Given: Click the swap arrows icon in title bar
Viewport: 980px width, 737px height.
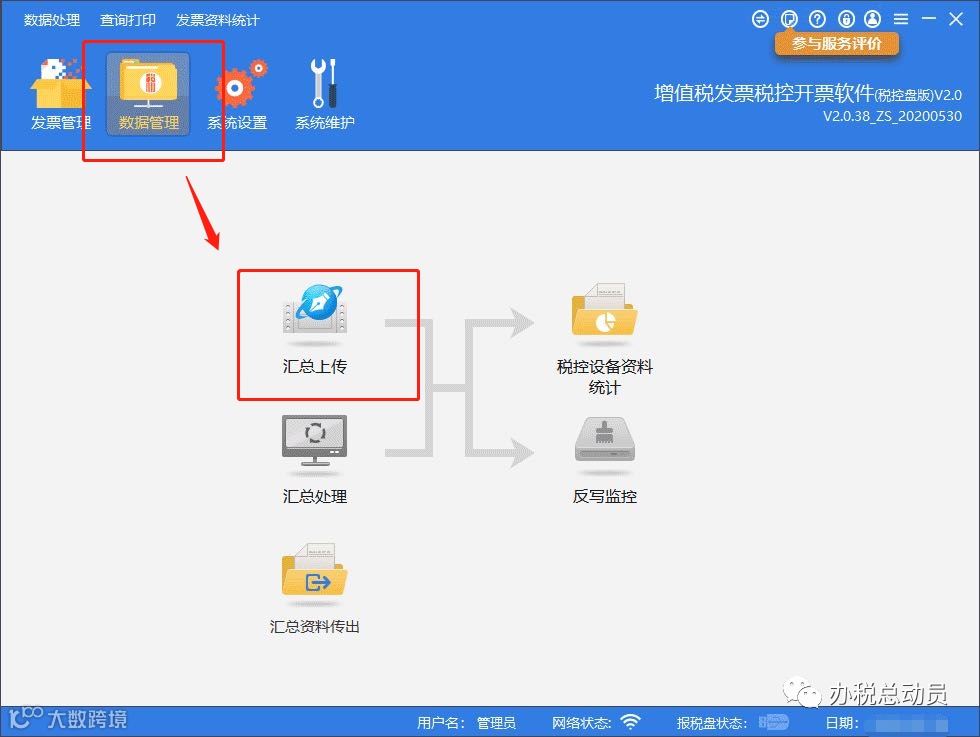Looking at the screenshot, I should pyautogui.click(x=760, y=19).
